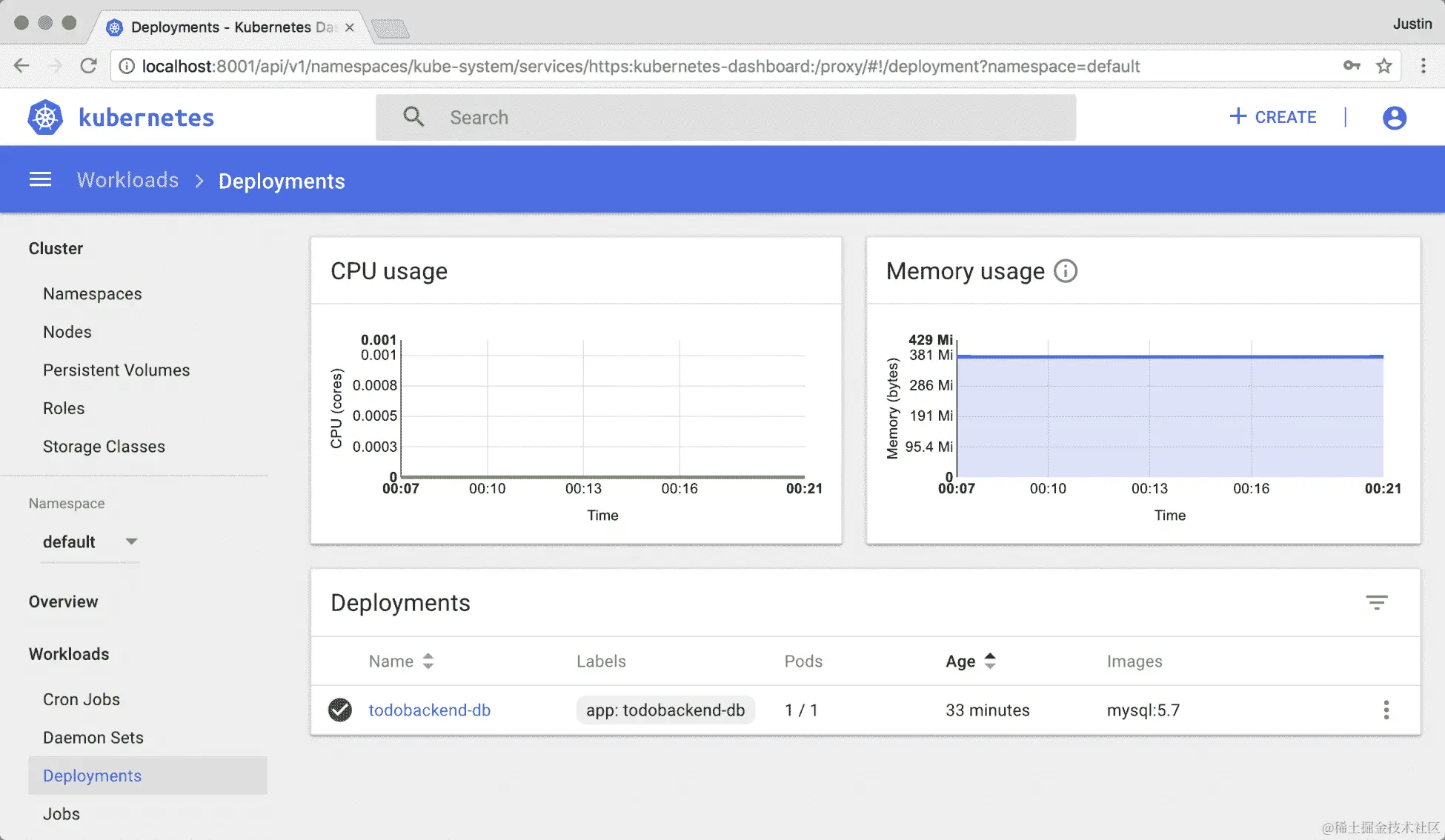
Task: Open the Memory usage info icon
Action: (x=1065, y=271)
